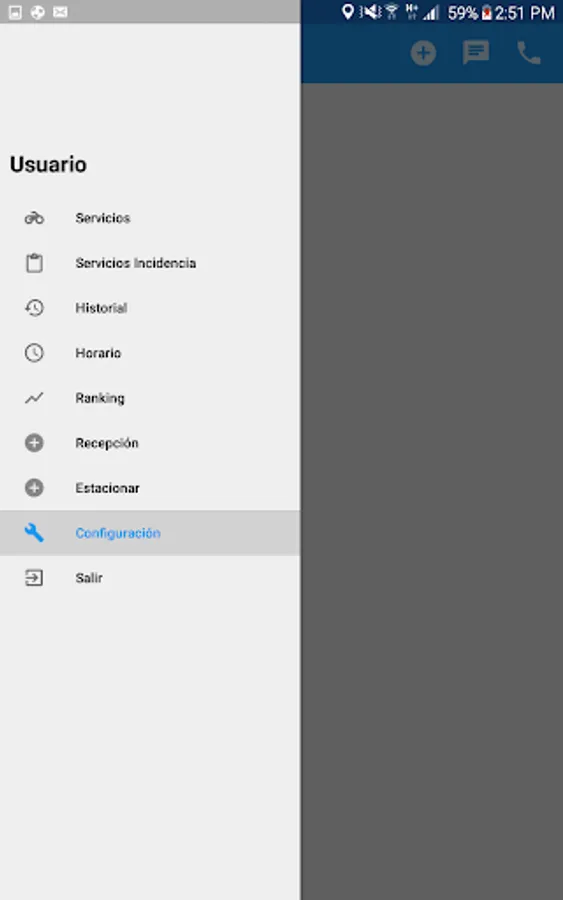Dismiss drawer by tapping the gray overlay
Viewport: 563px width, 900px height.
432,491
